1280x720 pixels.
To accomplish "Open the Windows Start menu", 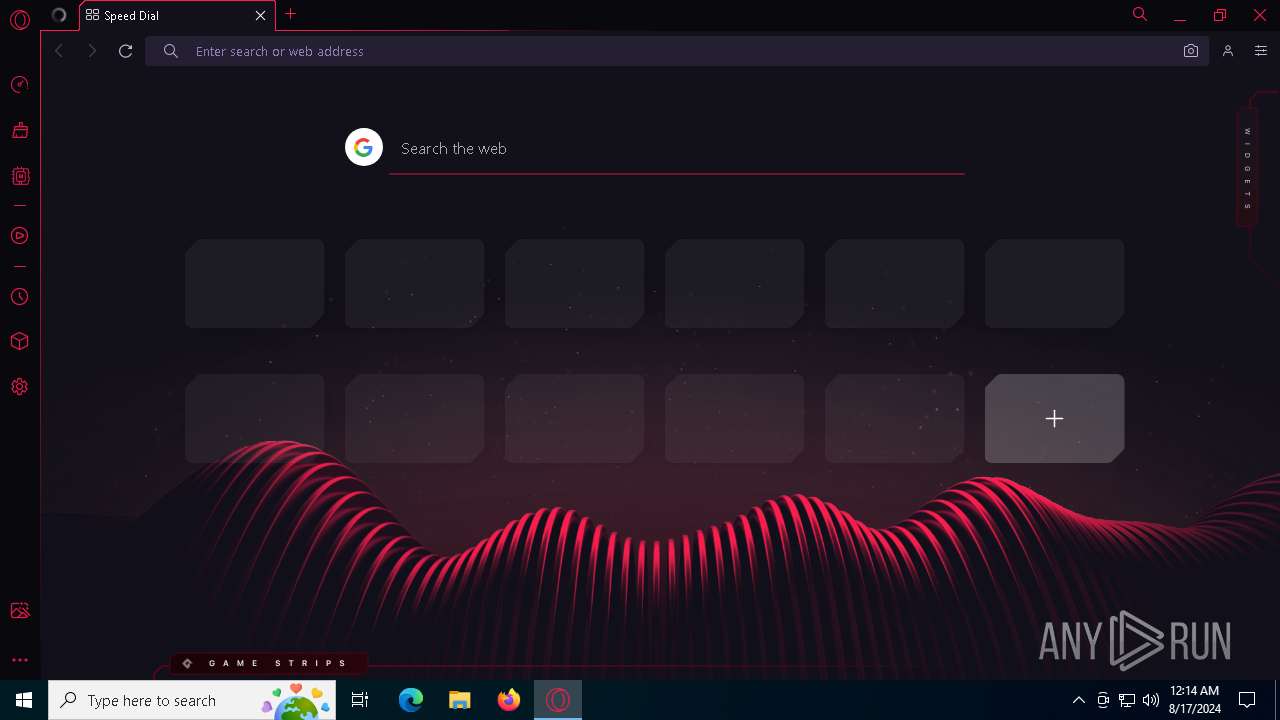I will (24, 700).
